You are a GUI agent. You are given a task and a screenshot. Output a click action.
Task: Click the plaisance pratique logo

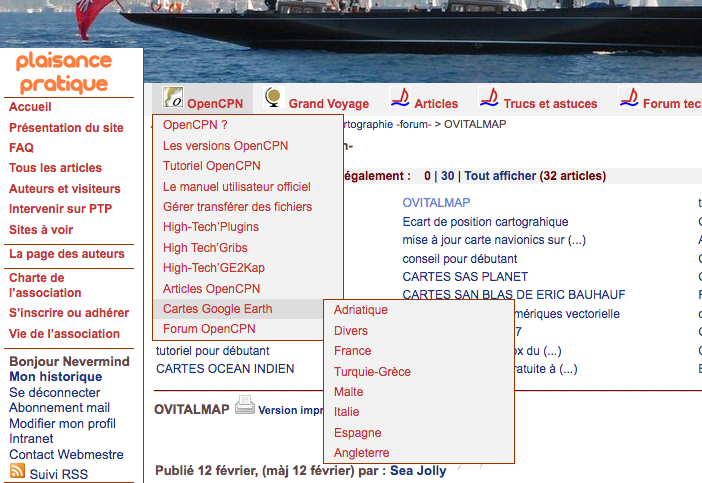(x=64, y=72)
